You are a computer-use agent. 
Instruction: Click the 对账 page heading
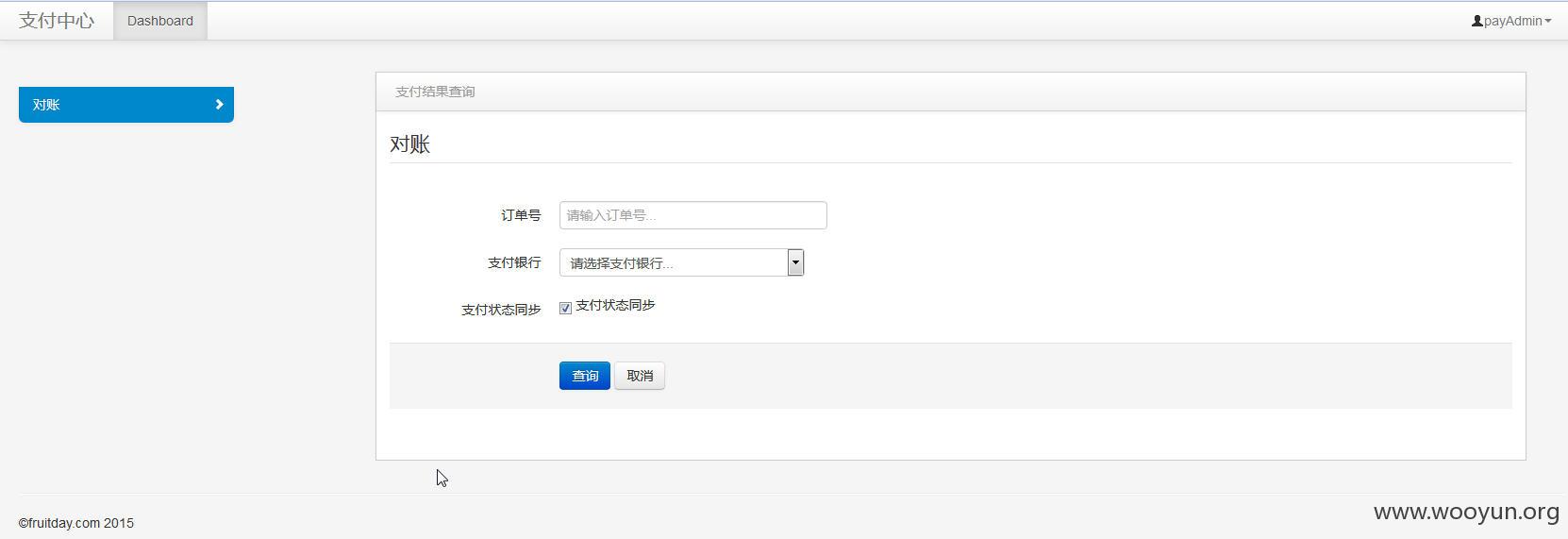(x=410, y=144)
